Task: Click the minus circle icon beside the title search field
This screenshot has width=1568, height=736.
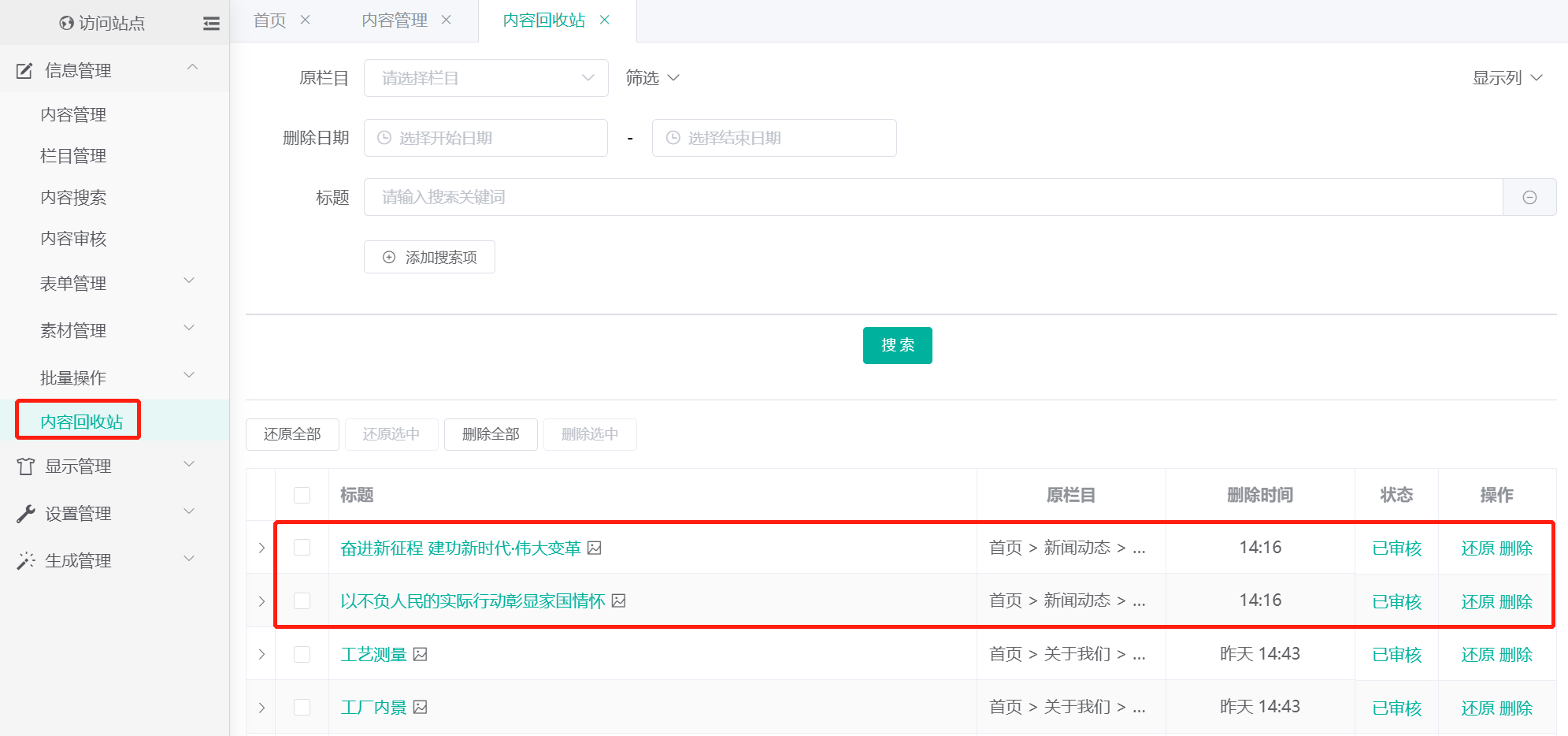Action: [1529, 198]
